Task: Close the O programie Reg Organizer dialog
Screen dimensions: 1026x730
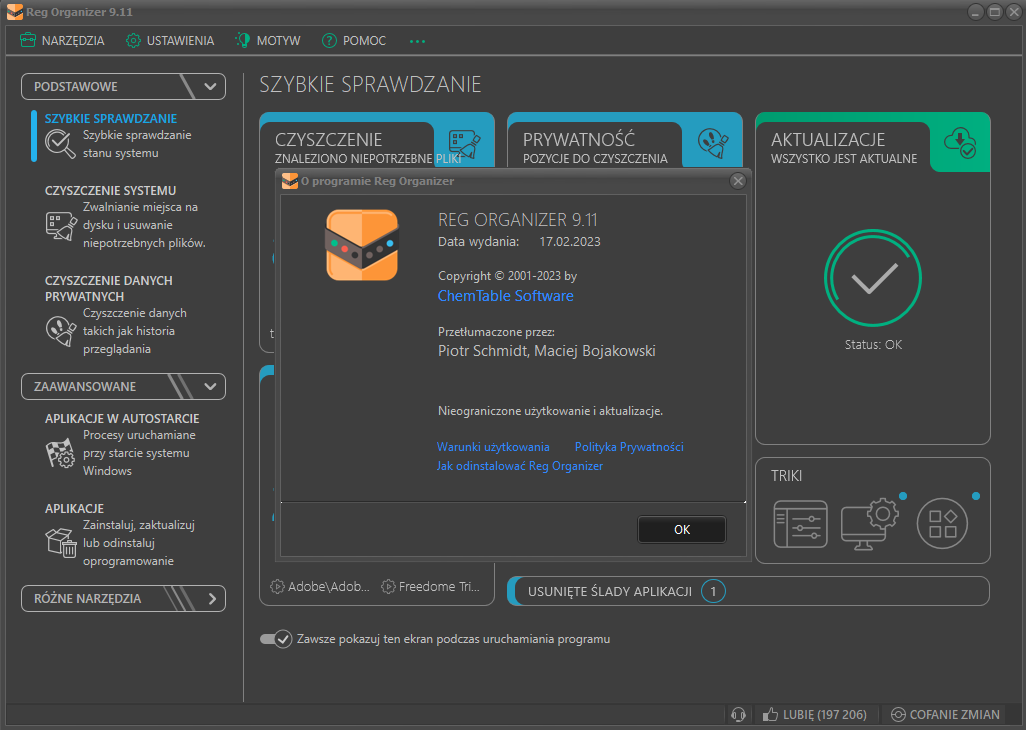Action: tap(738, 181)
